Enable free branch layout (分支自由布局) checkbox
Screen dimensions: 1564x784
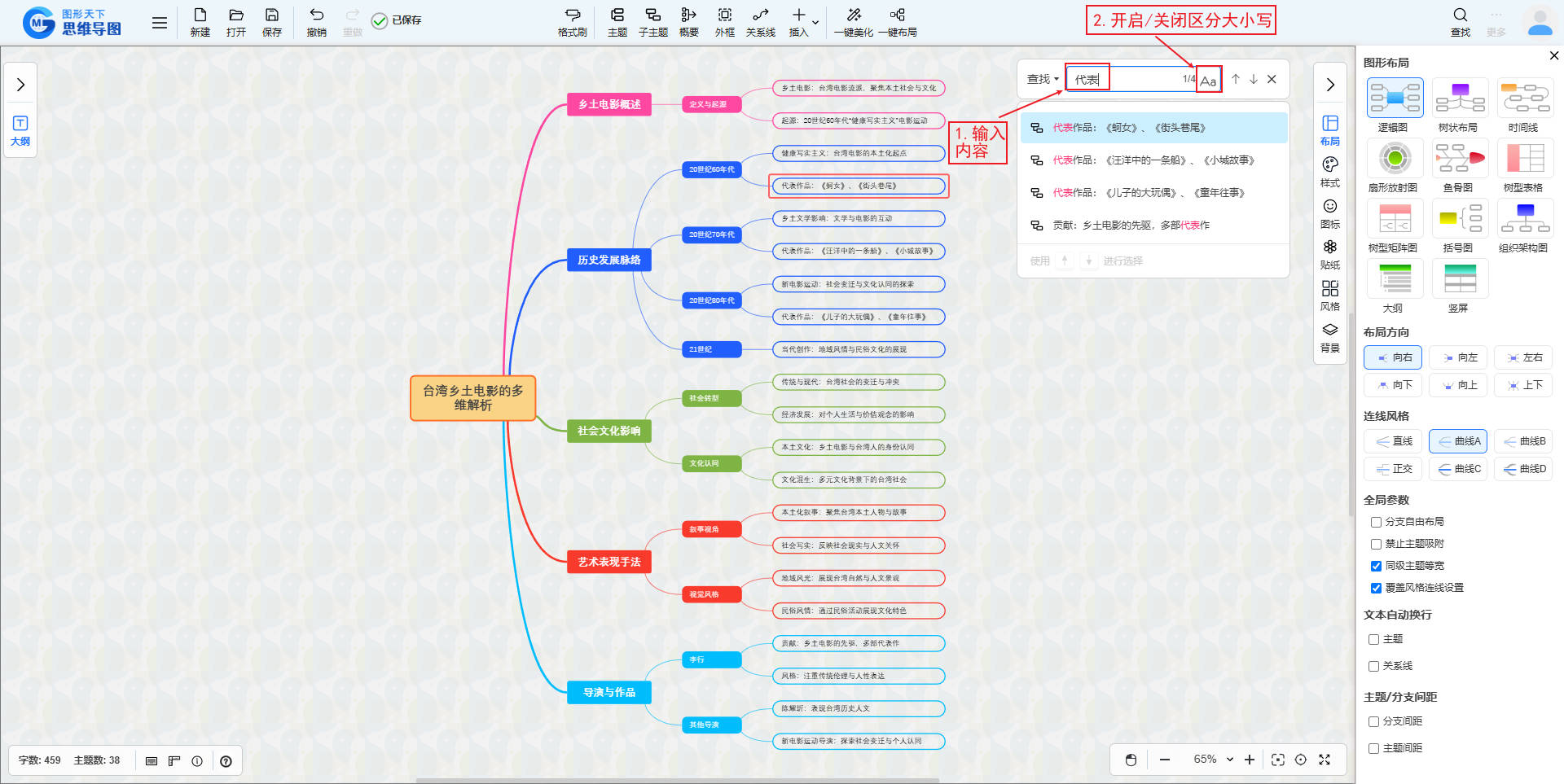pyautogui.click(x=1376, y=522)
